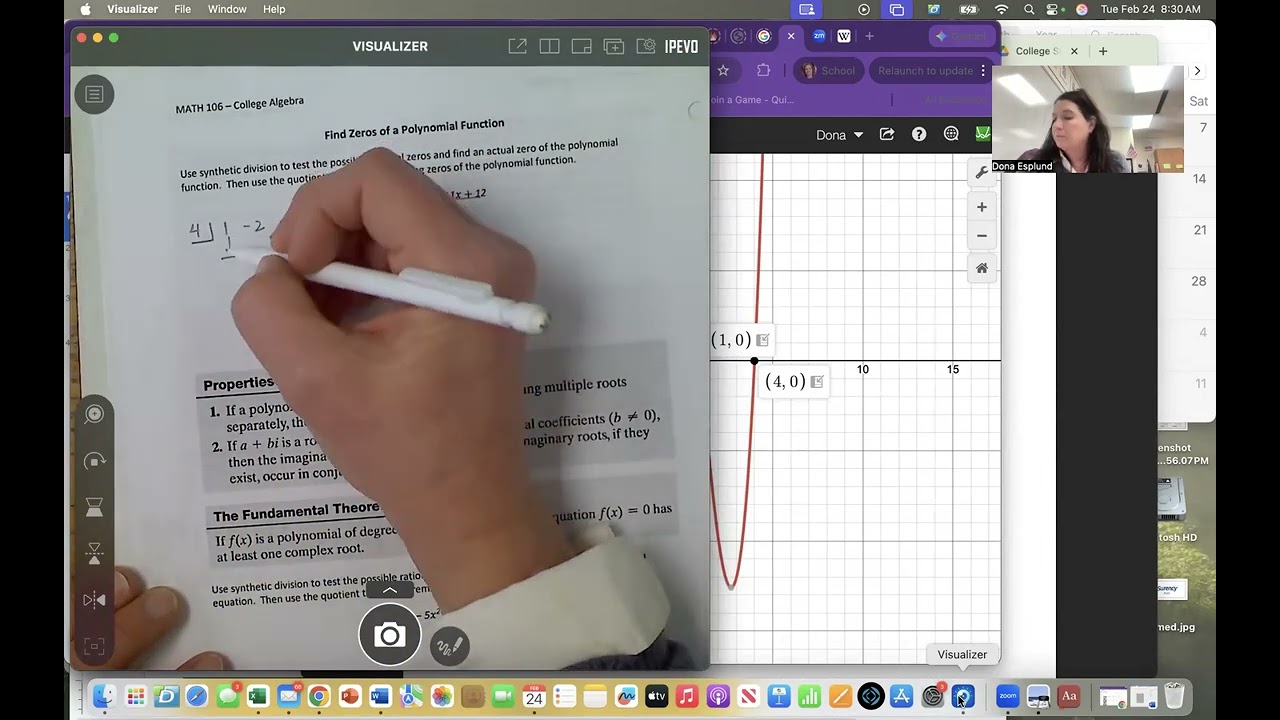Open new tab in the College window
Viewport: 1280px width, 720px height.
[x=1103, y=51]
